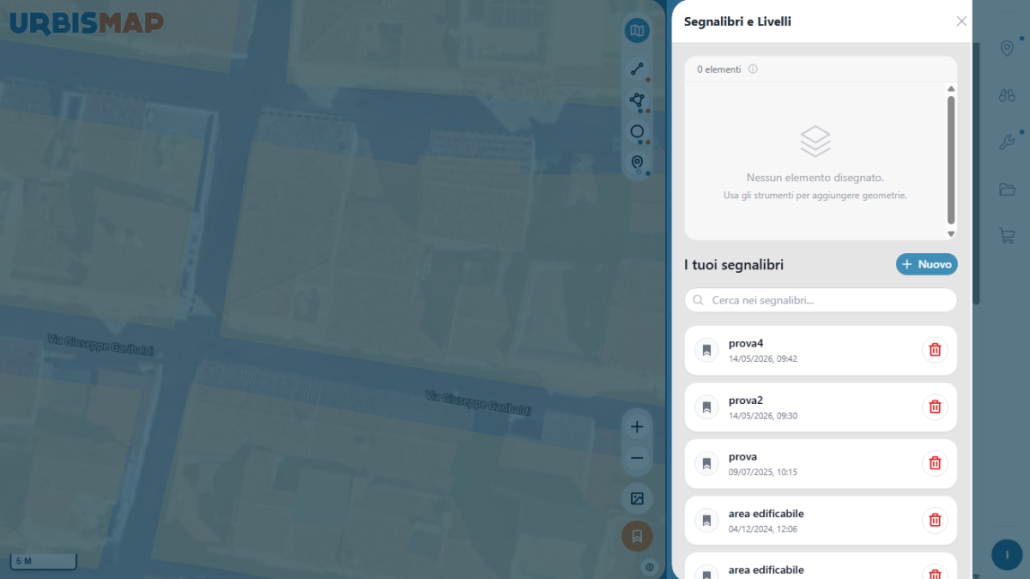The height and width of the screenshot is (579, 1030).
Task: Click the URBISMAP logo
Action: click(87, 23)
